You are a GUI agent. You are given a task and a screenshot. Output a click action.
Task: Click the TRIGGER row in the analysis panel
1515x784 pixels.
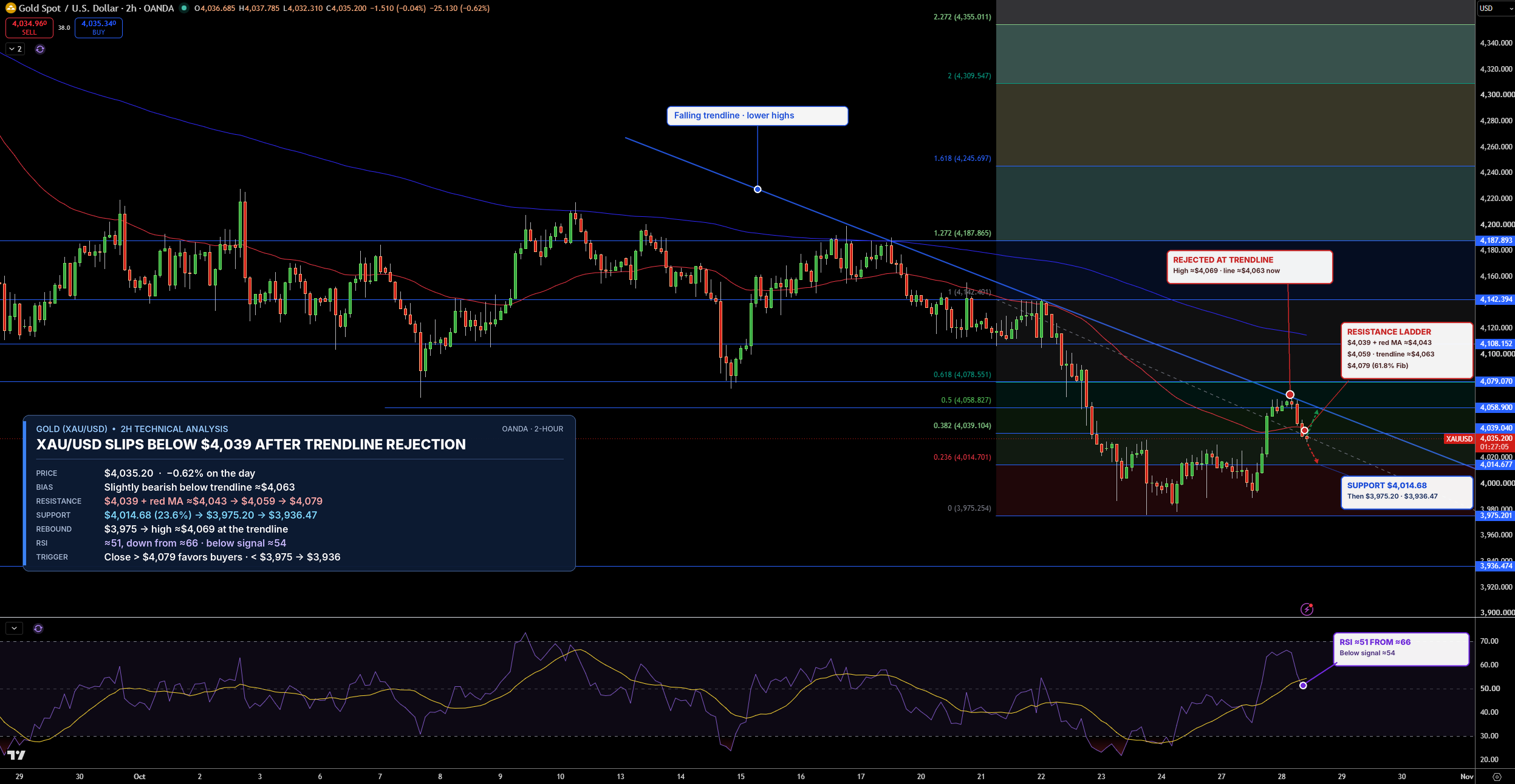pyautogui.click(x=299, y=557)
